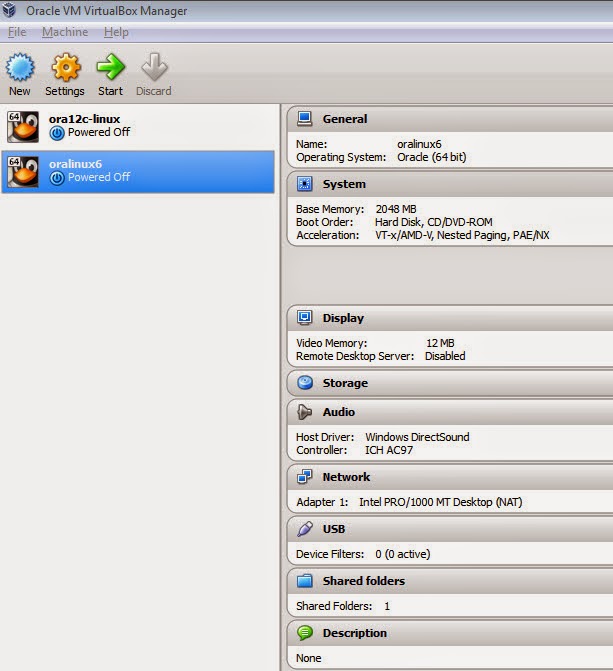
Task: Click the 'None' description text
Action: click(309, 658)
